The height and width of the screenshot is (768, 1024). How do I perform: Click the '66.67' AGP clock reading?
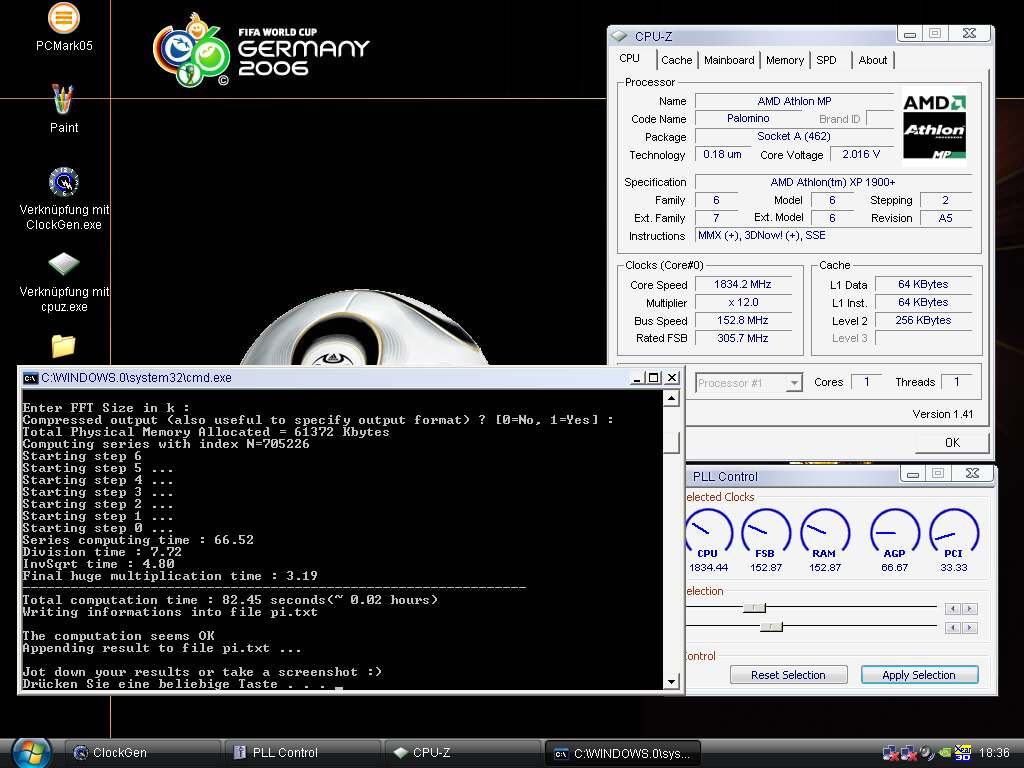point(895,568)
